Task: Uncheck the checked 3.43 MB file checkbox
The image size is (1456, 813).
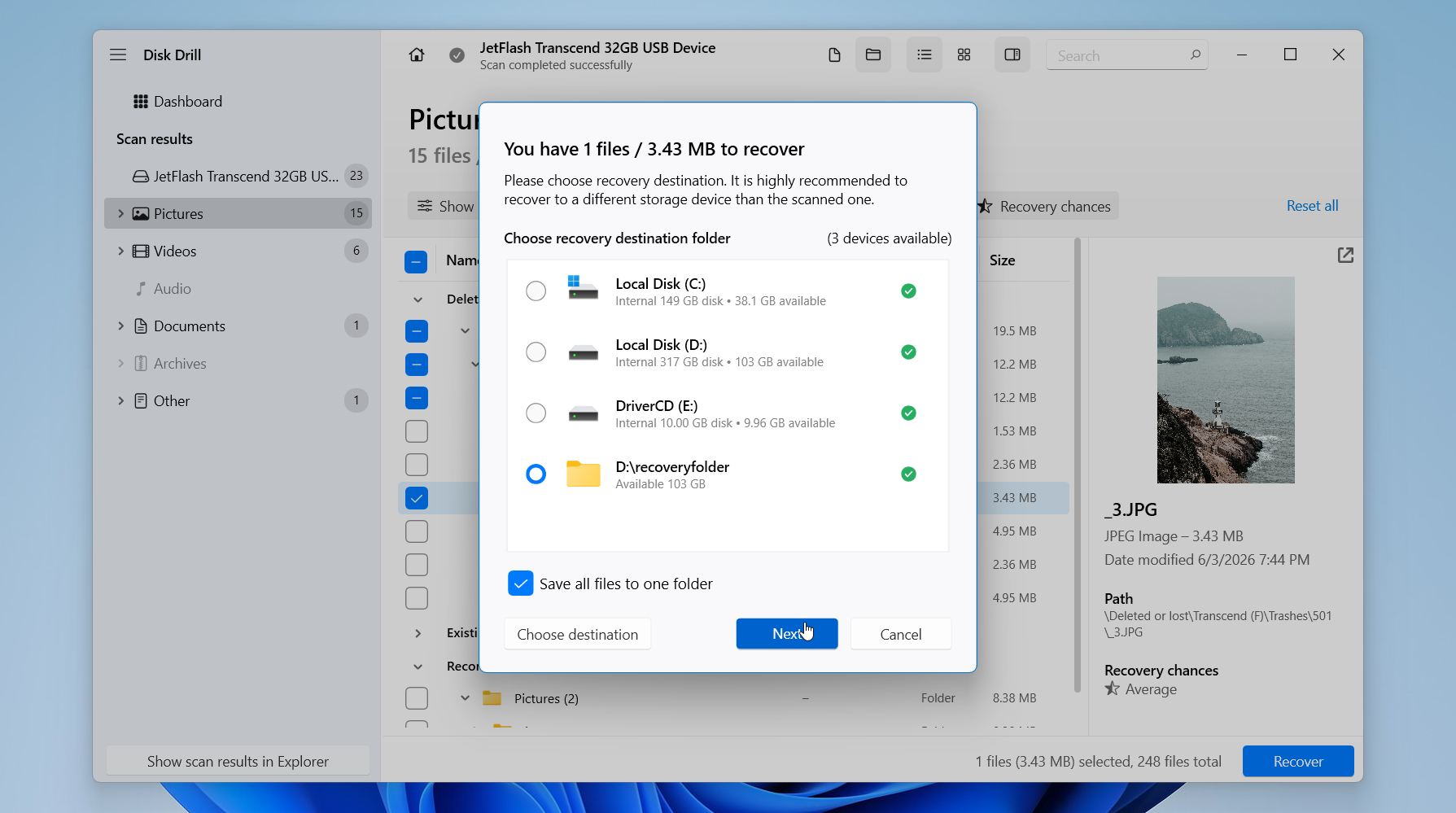Action: pyautogui.click(x=416, y=498)
